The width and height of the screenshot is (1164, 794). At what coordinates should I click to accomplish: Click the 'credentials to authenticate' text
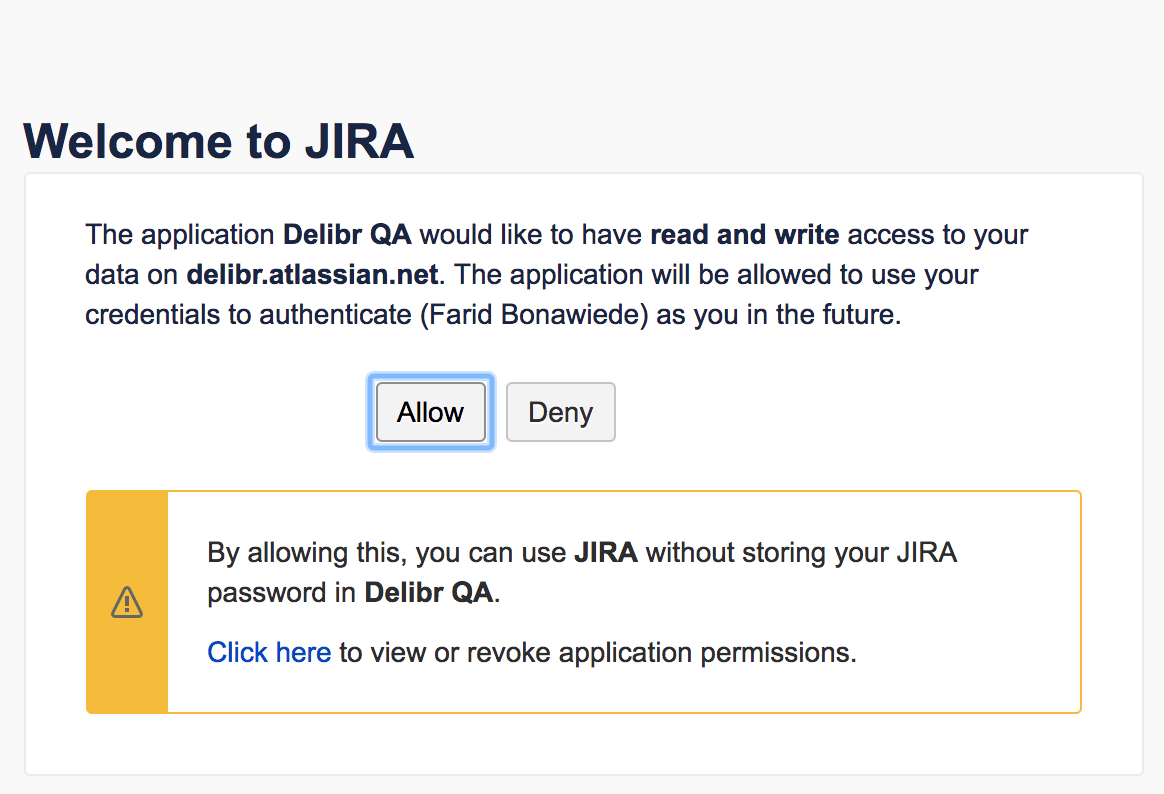point(248,315)
